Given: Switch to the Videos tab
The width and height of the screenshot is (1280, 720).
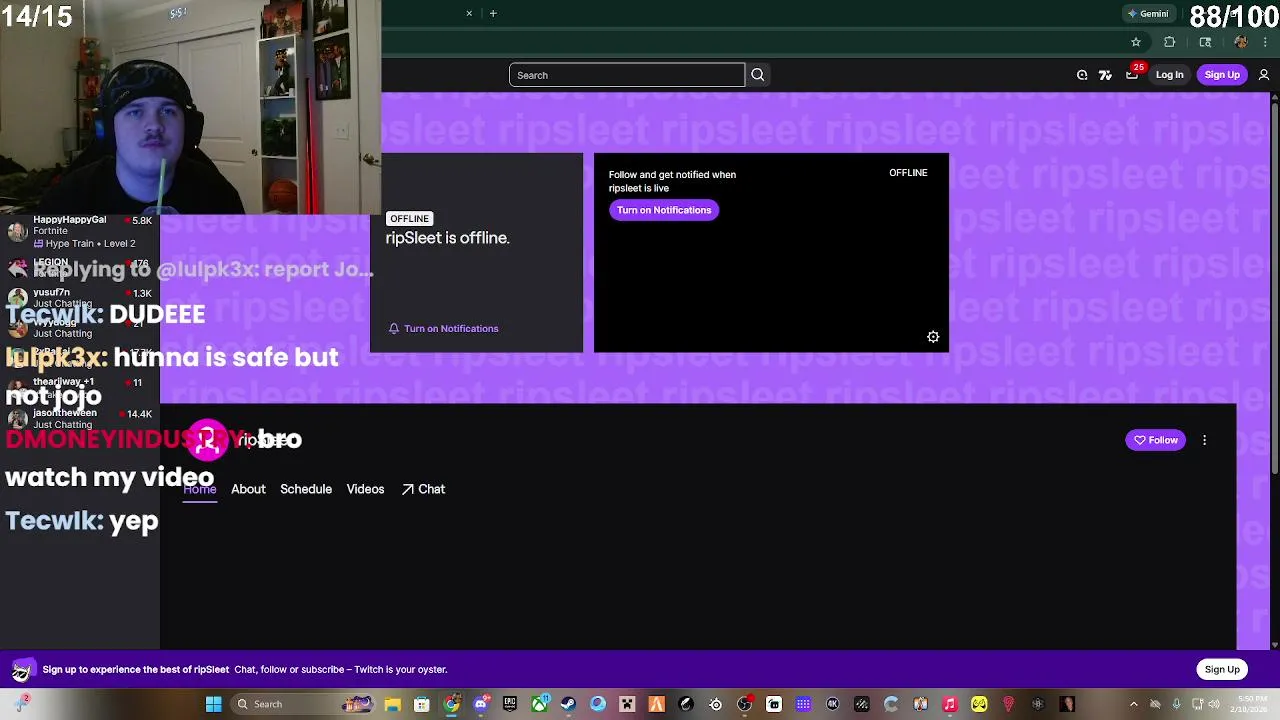Looking at the screenshot, I should tap(365, 489).
